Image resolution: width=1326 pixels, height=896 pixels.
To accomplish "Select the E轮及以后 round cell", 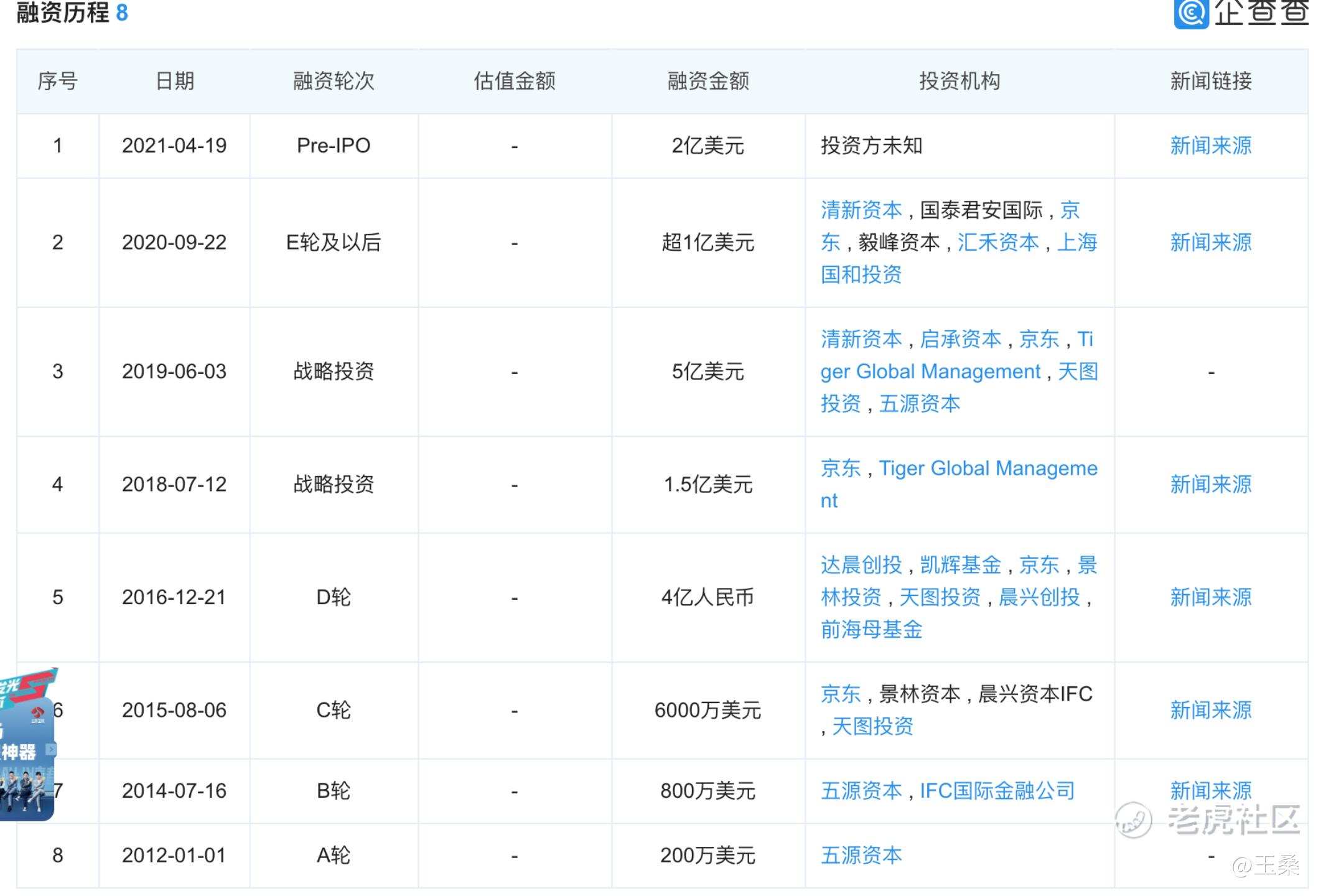I will tap(334, 242).
